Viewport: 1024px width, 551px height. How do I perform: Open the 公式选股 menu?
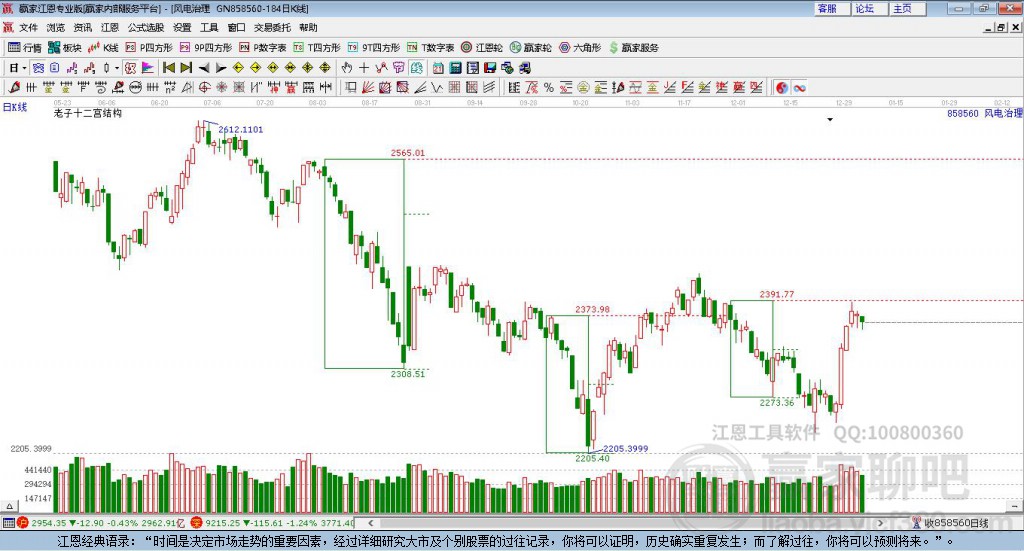(x=146, y=27)
